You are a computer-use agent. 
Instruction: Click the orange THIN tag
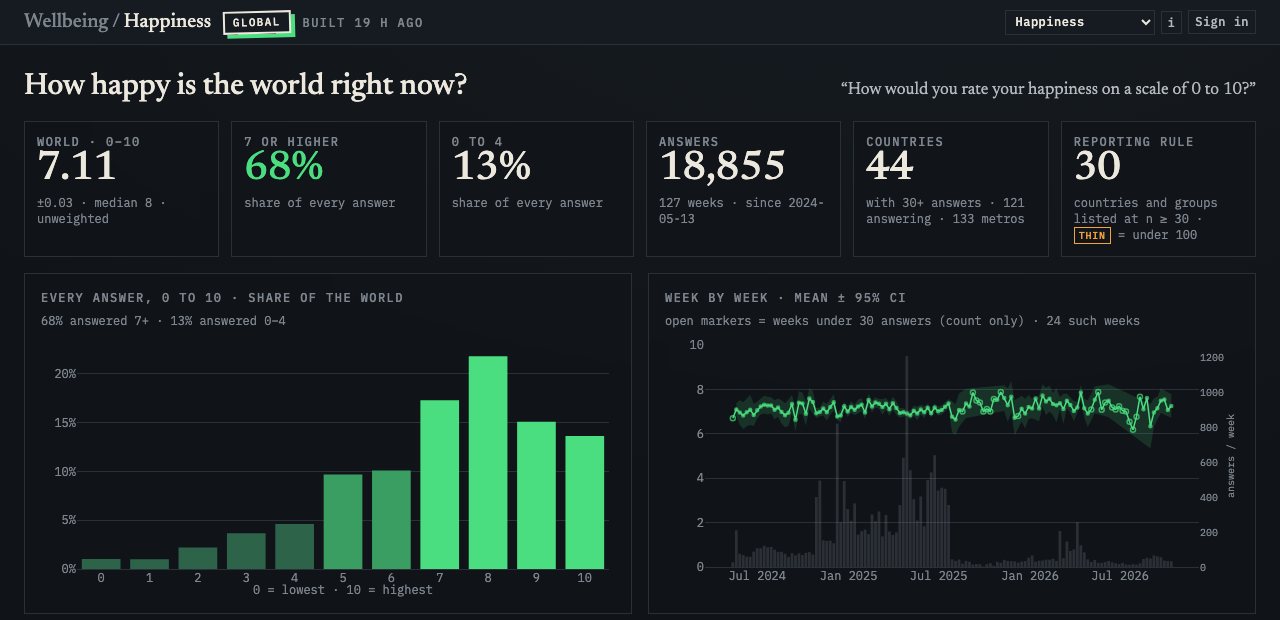pos(1092,236)
